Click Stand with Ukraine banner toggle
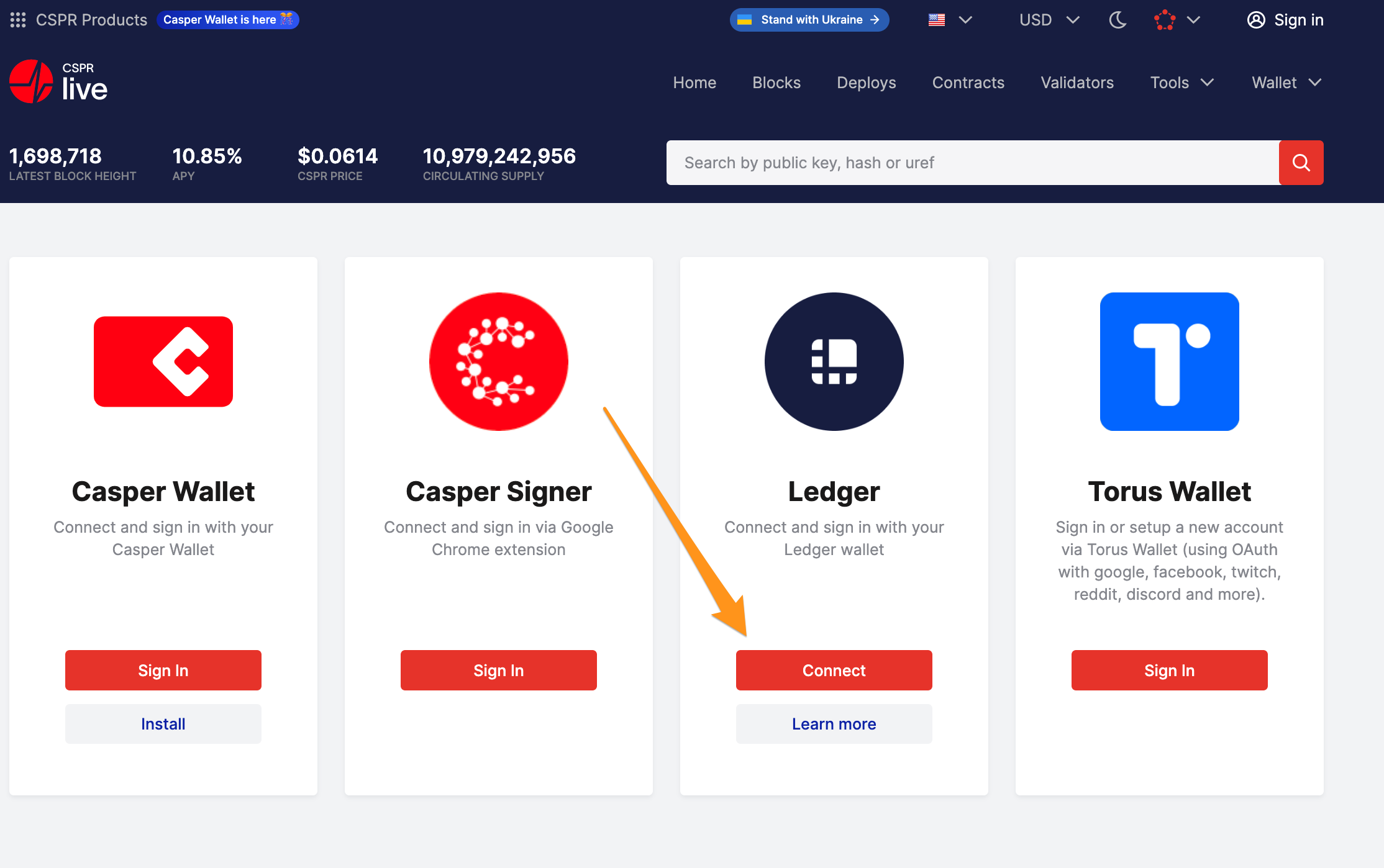The width and height of the screenshot is (1384, 868). (x=808, y=20)
